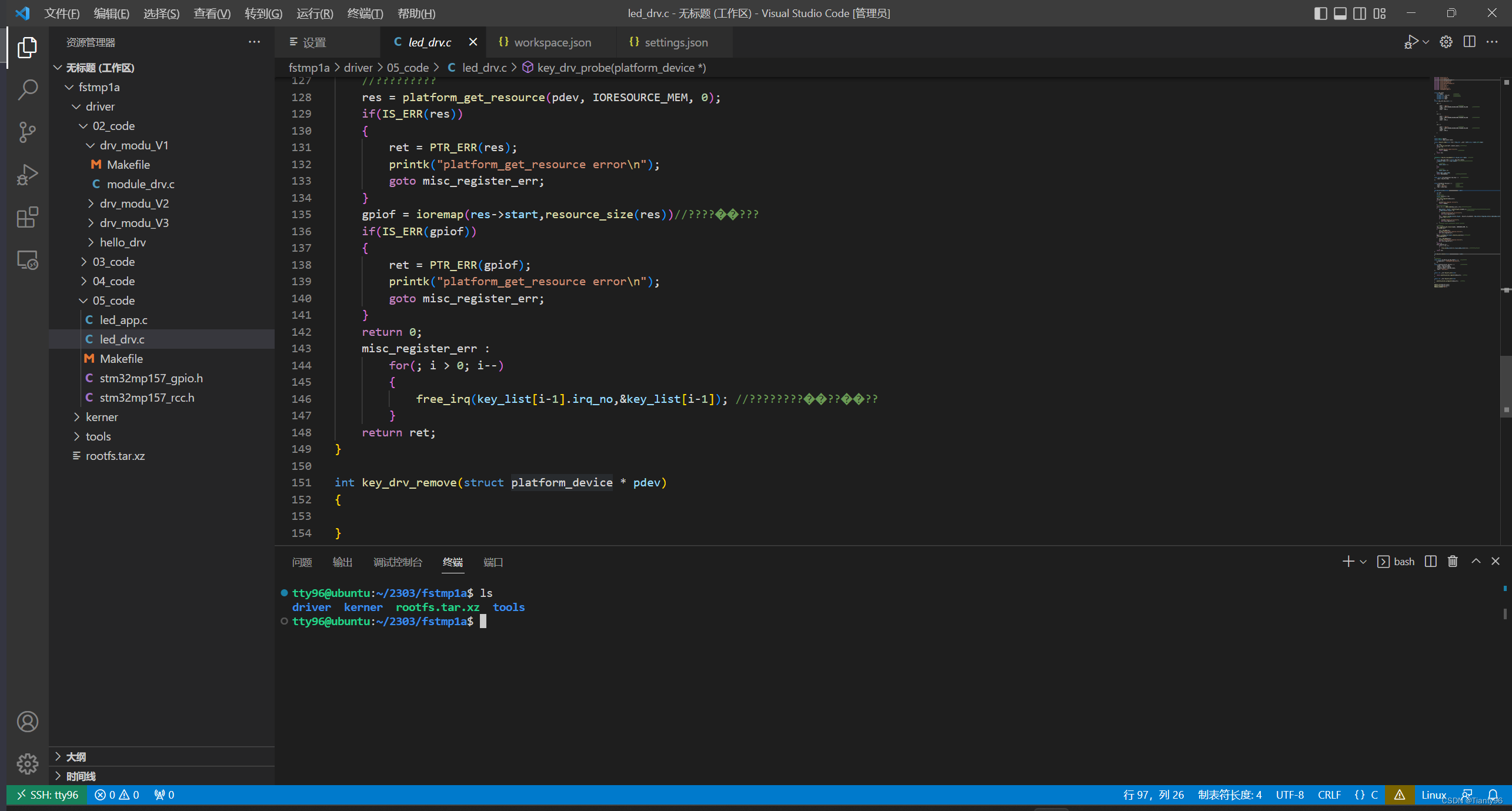Change CRLF end of line sequence

1329,795
